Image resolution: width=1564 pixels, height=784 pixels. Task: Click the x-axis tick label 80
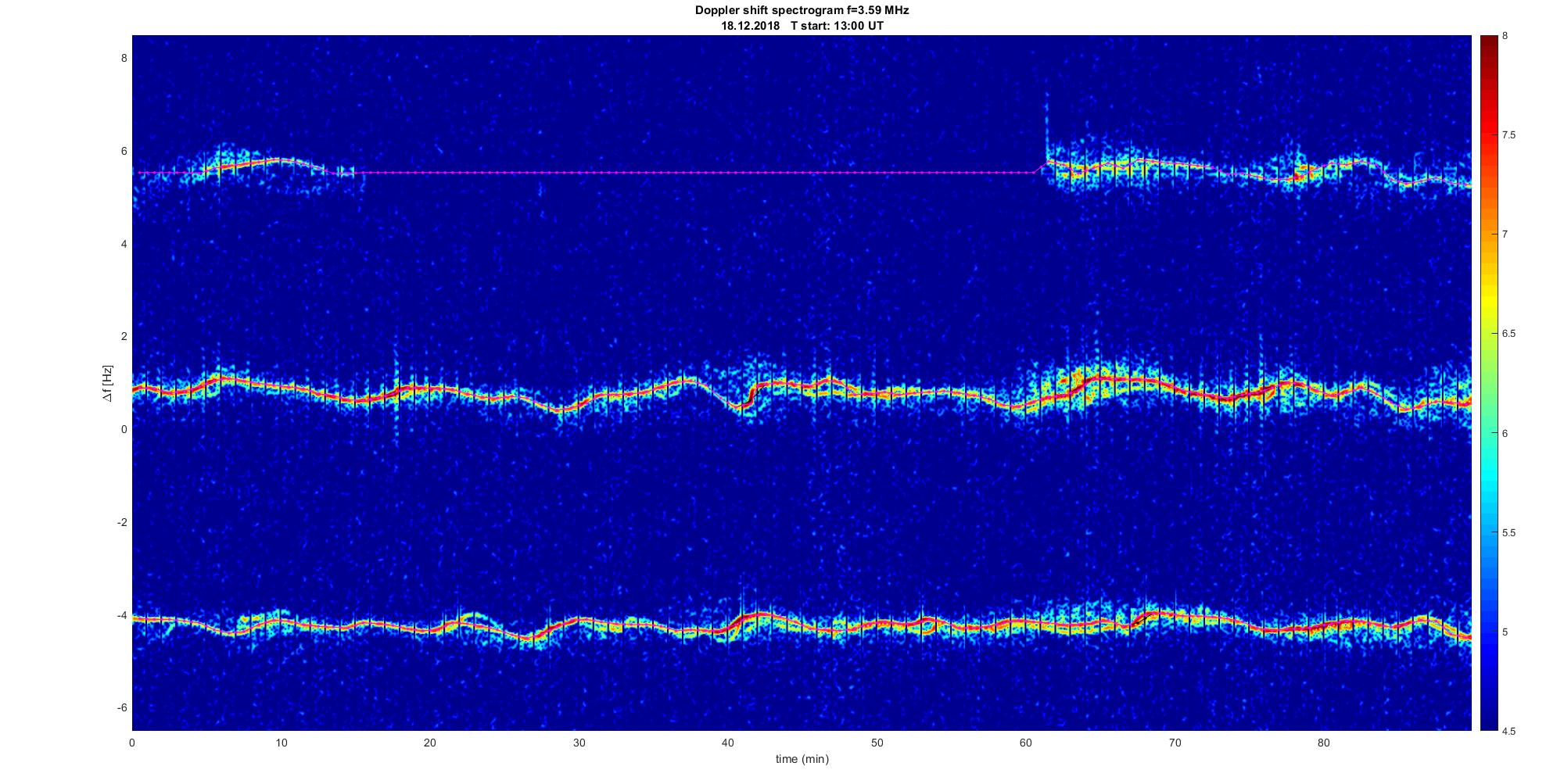tap(1324, 743)
